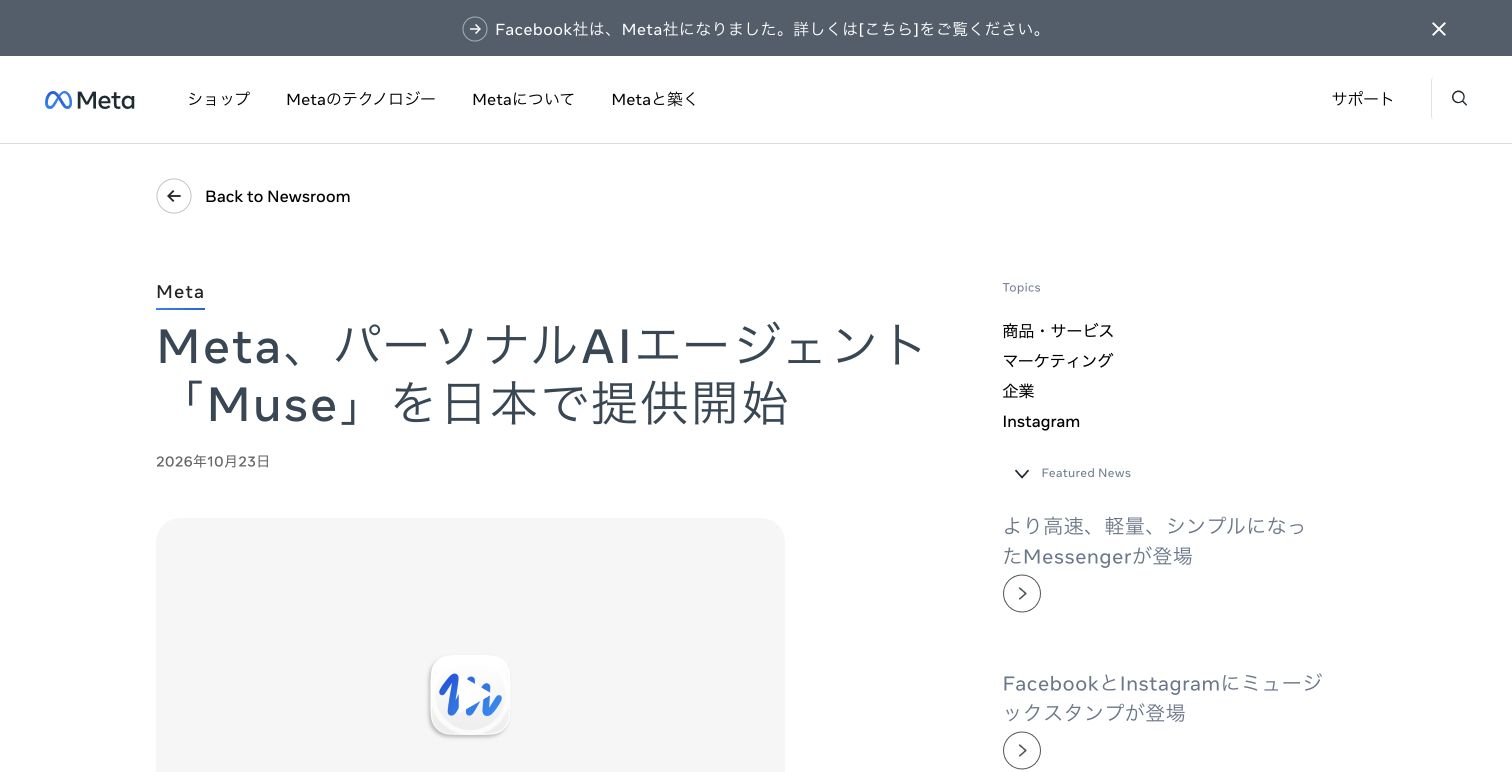Go to the サポート page
The image size is (1512, 772).
[1363, 99]
